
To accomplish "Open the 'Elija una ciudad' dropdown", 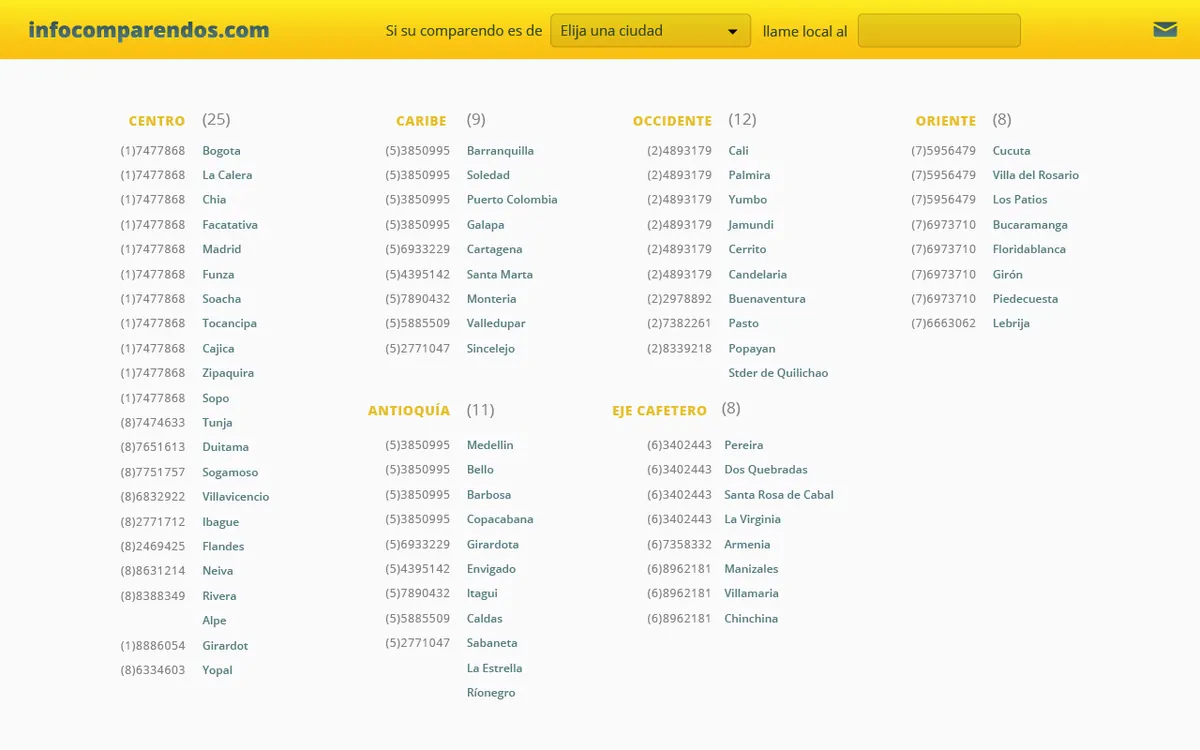I will [x=651, y=31].
